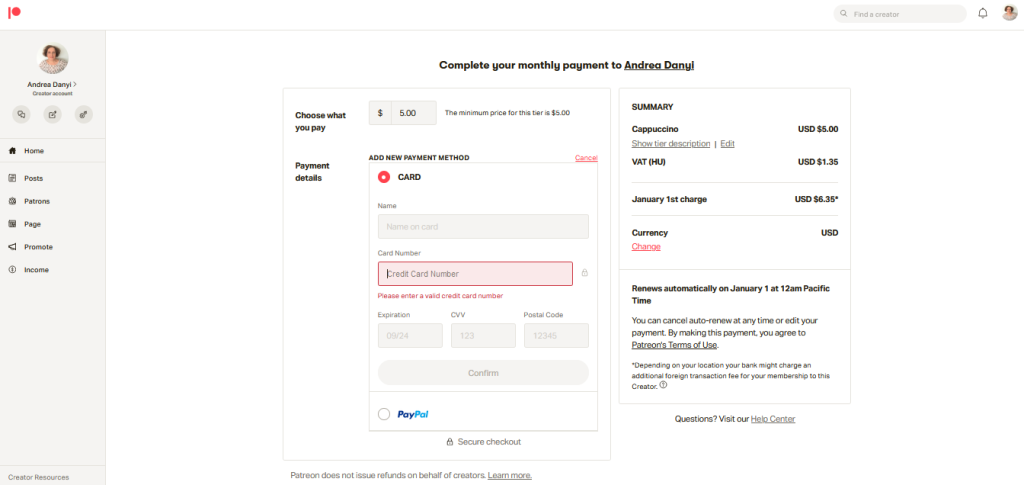
Task: Click the 'USD $6.35*' total amount
Action: click(x=816, y=199)
